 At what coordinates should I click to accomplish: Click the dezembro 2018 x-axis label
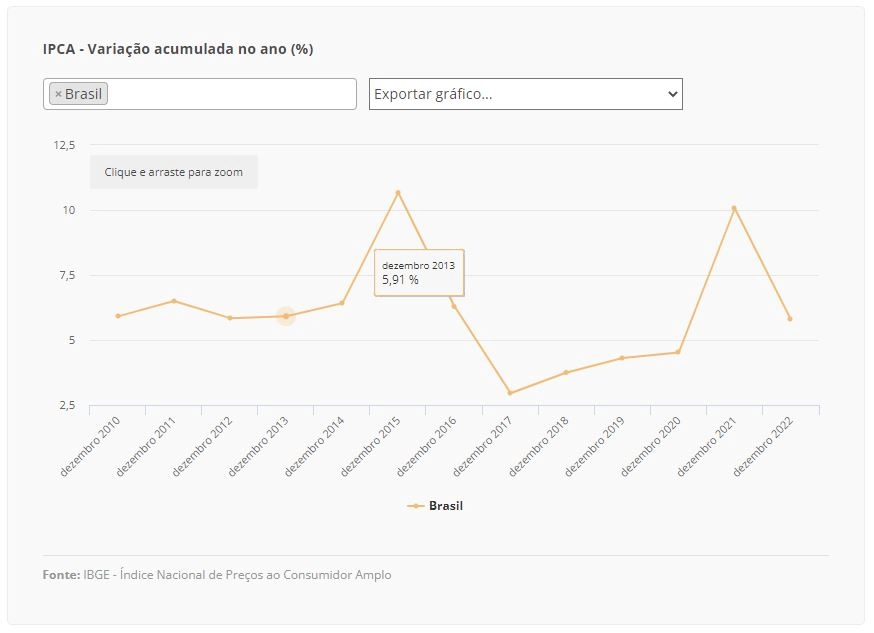pyautogui.click(x=538, y=446)
